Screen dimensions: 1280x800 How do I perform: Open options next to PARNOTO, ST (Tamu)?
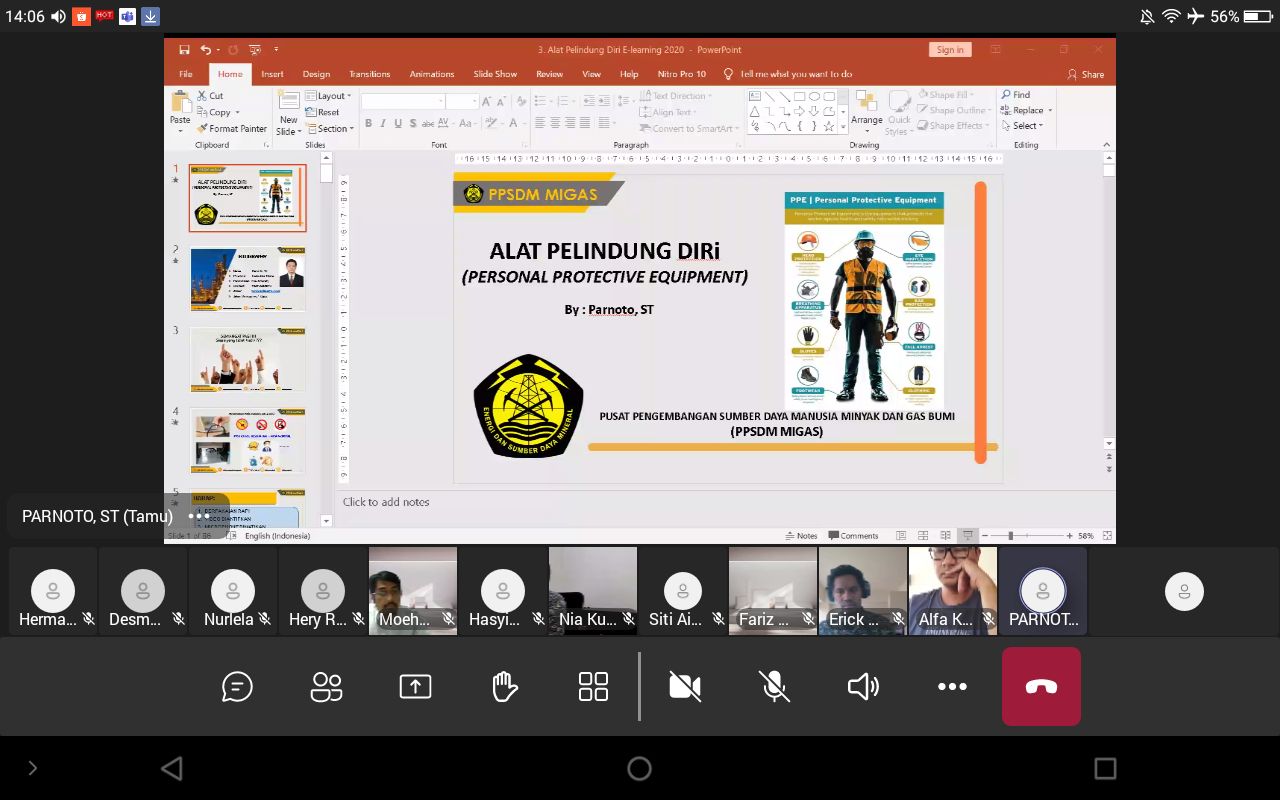199,516
